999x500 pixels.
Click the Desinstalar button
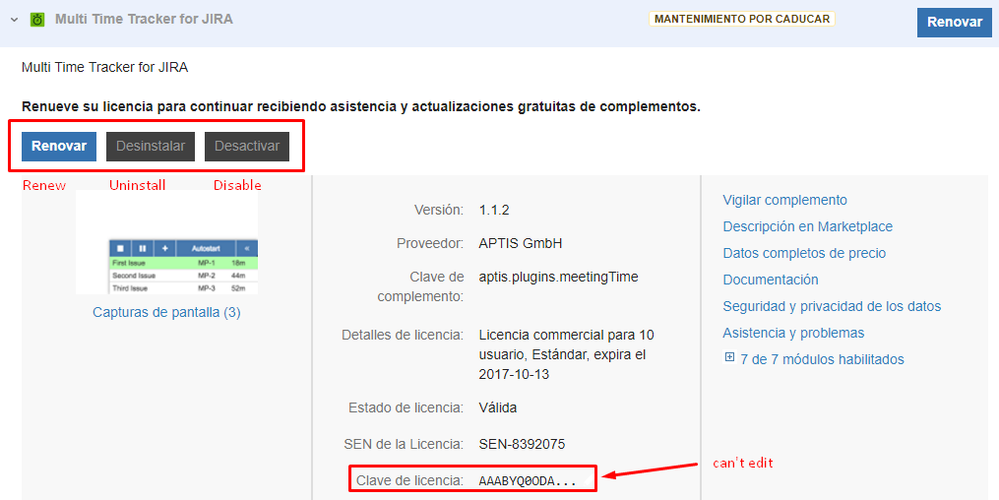coord(150,146)
